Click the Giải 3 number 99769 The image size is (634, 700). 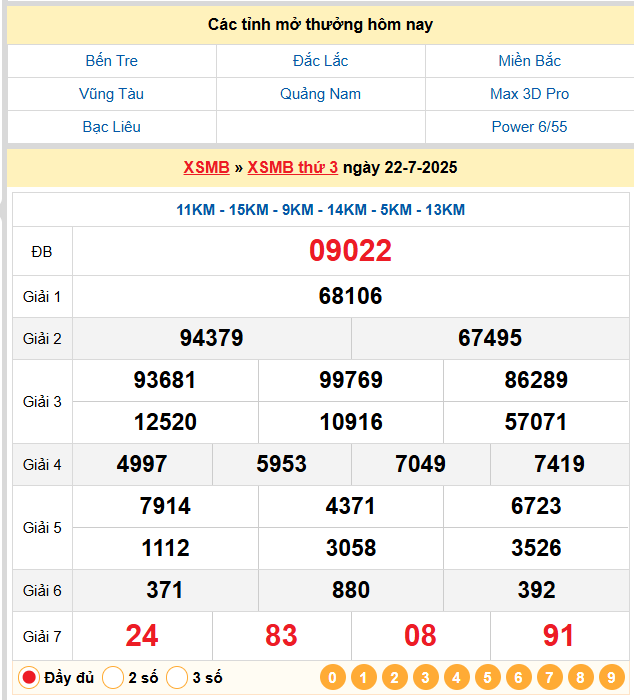point(351,380)
